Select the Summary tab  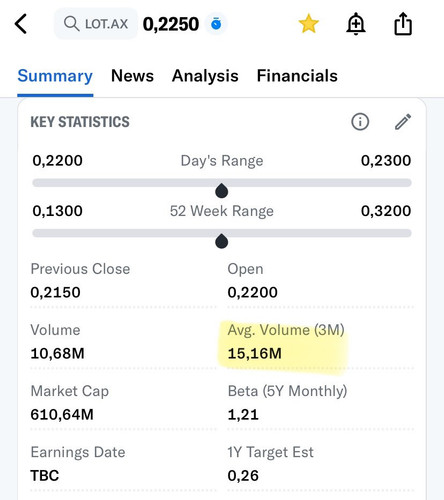(x=55, y=76)
